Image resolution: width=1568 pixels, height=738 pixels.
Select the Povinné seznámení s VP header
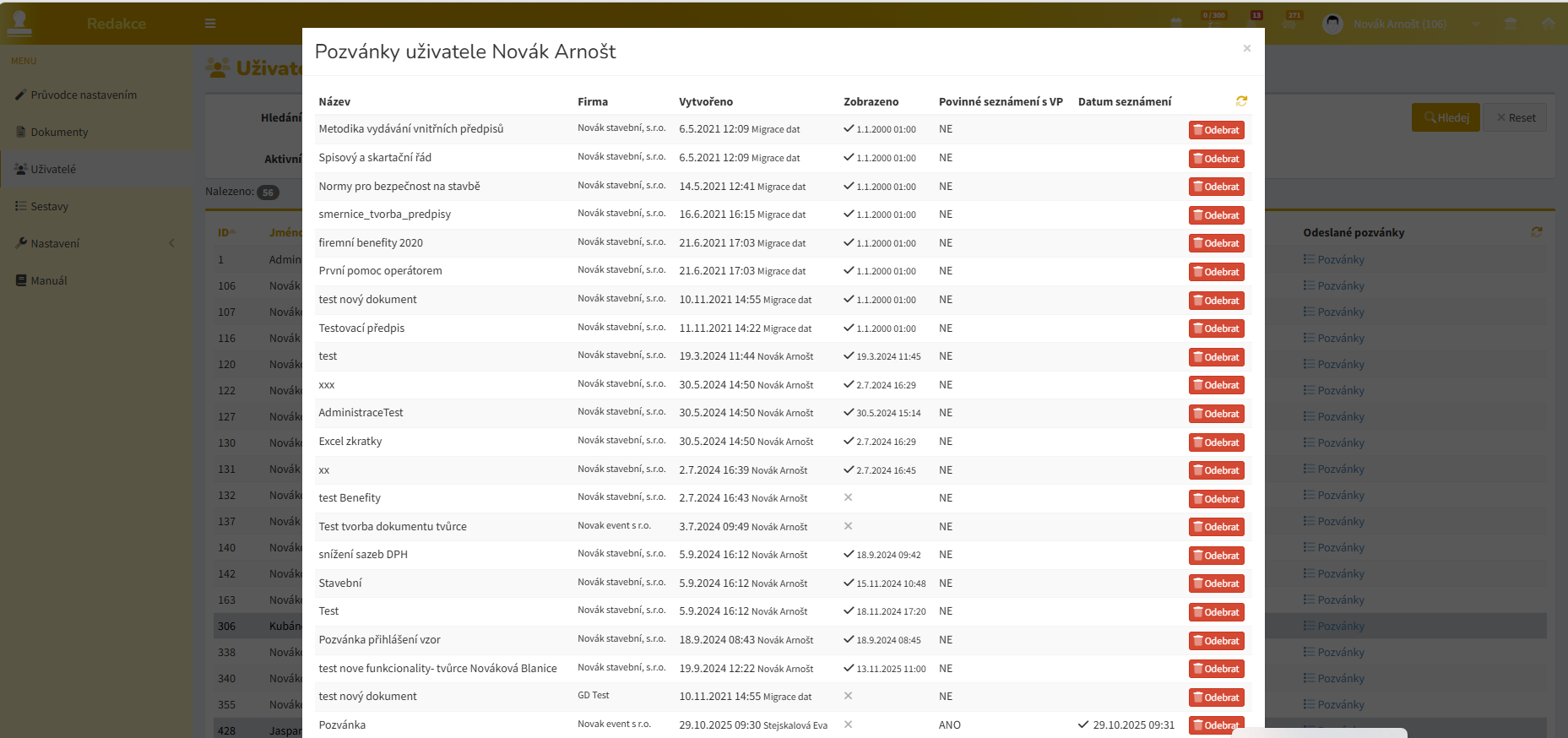pos(1001,101)
